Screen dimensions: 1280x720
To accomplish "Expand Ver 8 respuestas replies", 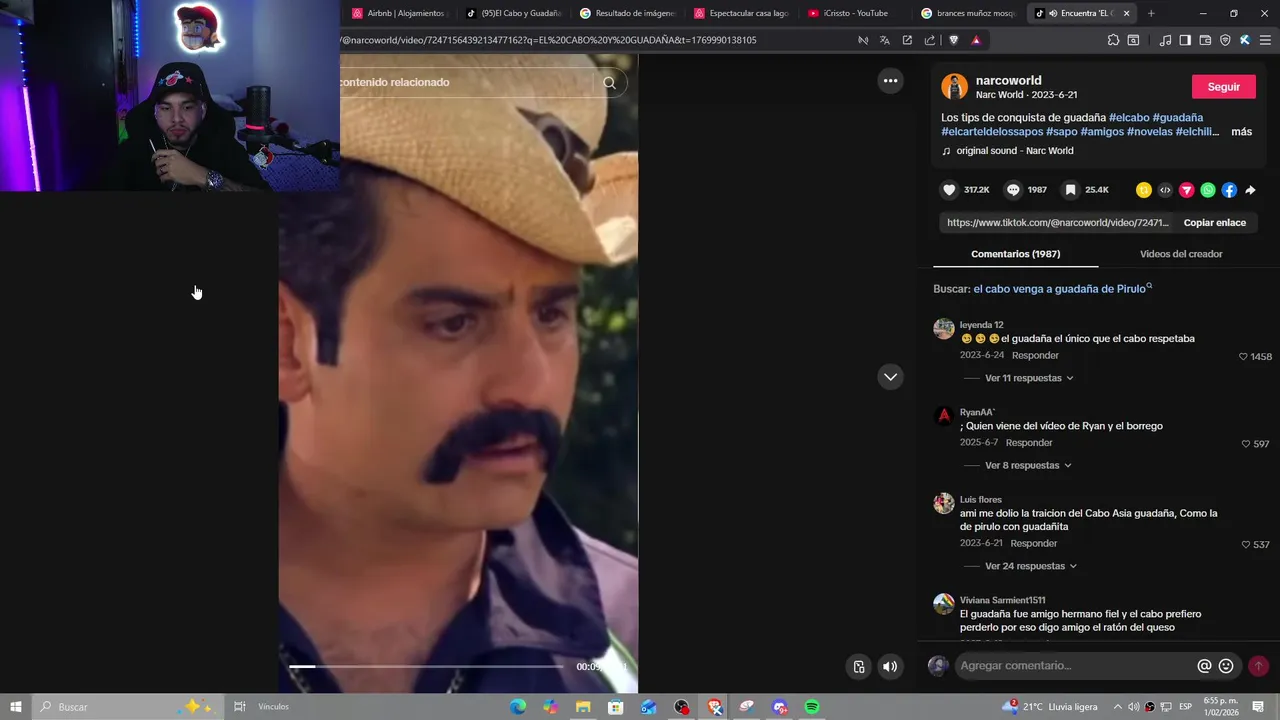I will click(1028, 466).
